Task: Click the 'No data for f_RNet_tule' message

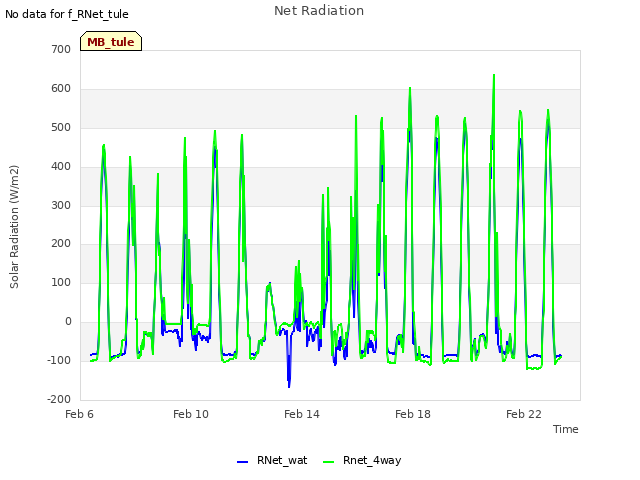Action: [67, 14]
